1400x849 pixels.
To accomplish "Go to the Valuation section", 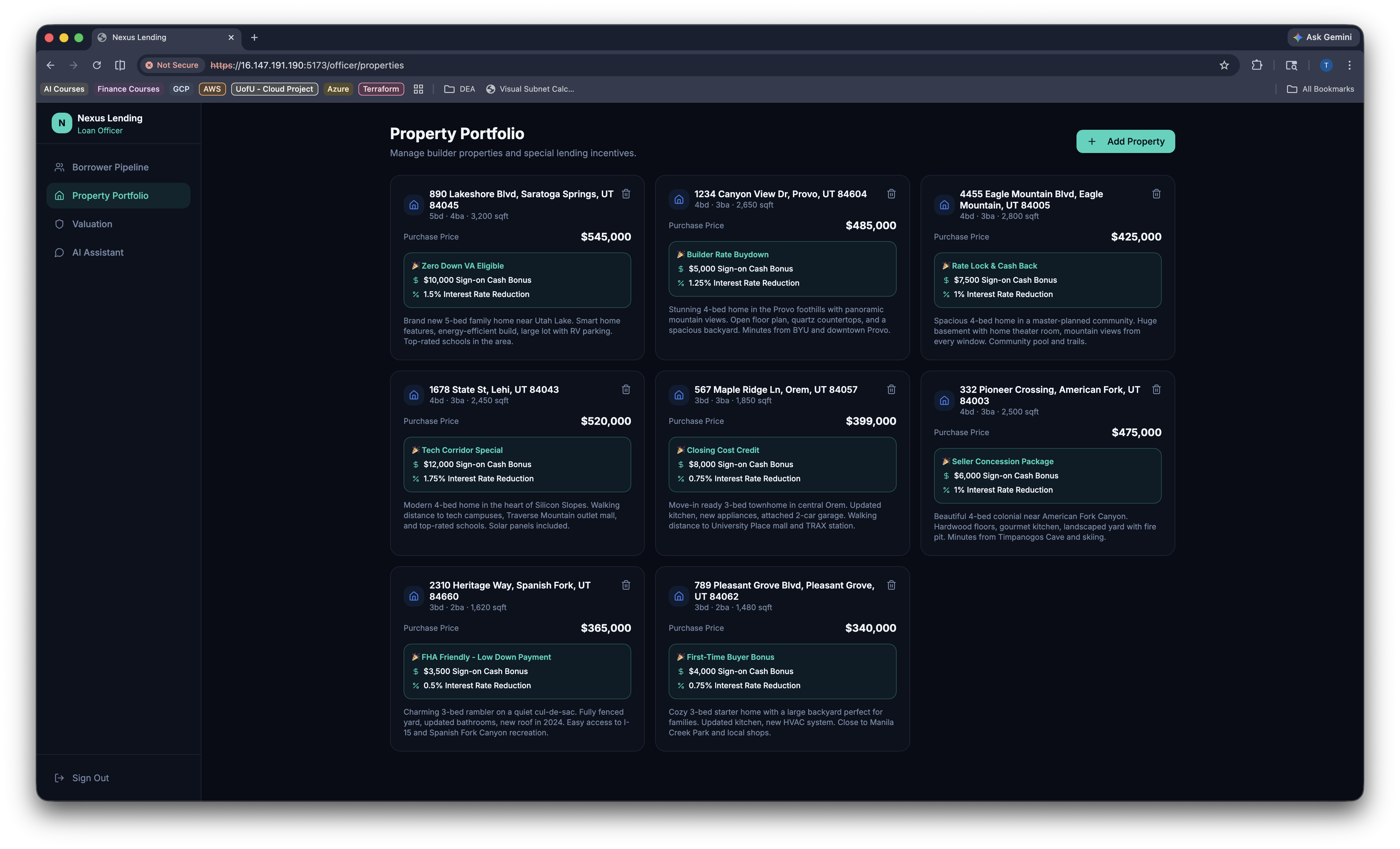I will coord(92,224).
